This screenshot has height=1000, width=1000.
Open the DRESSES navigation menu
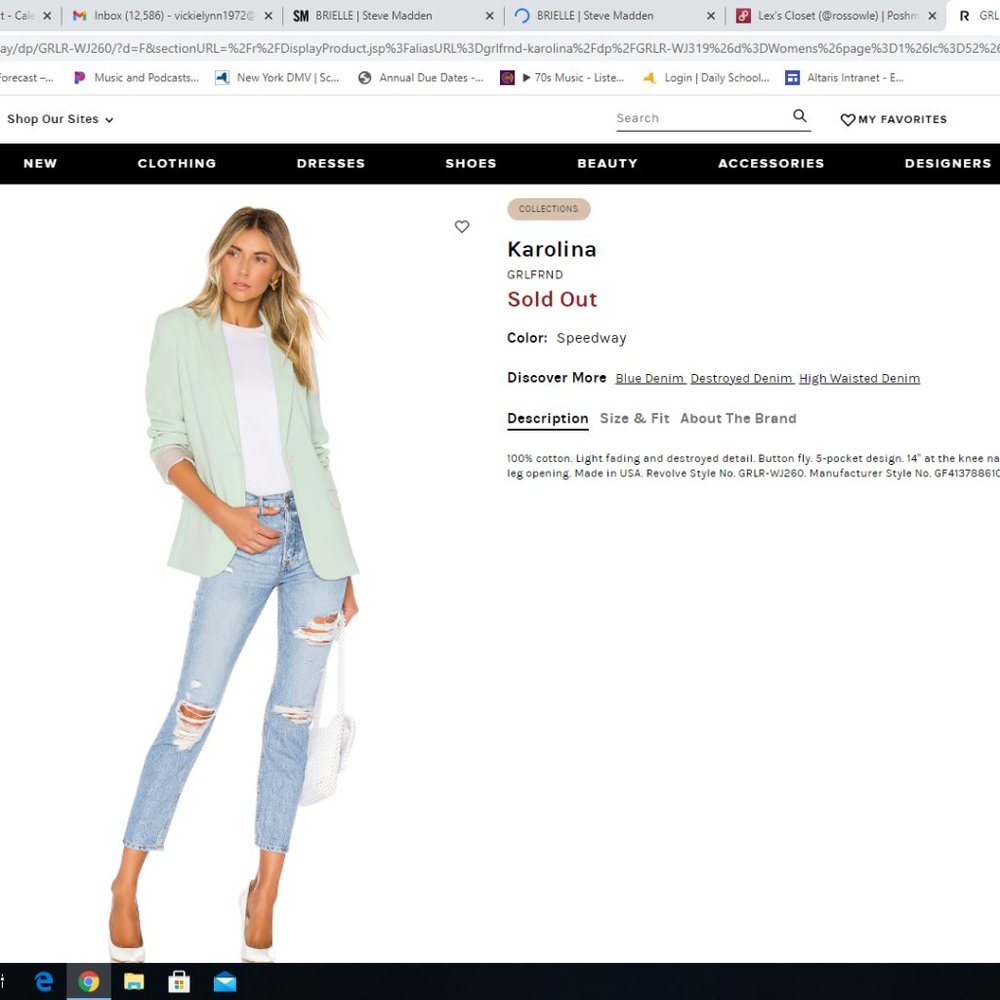tap(330, 163)
